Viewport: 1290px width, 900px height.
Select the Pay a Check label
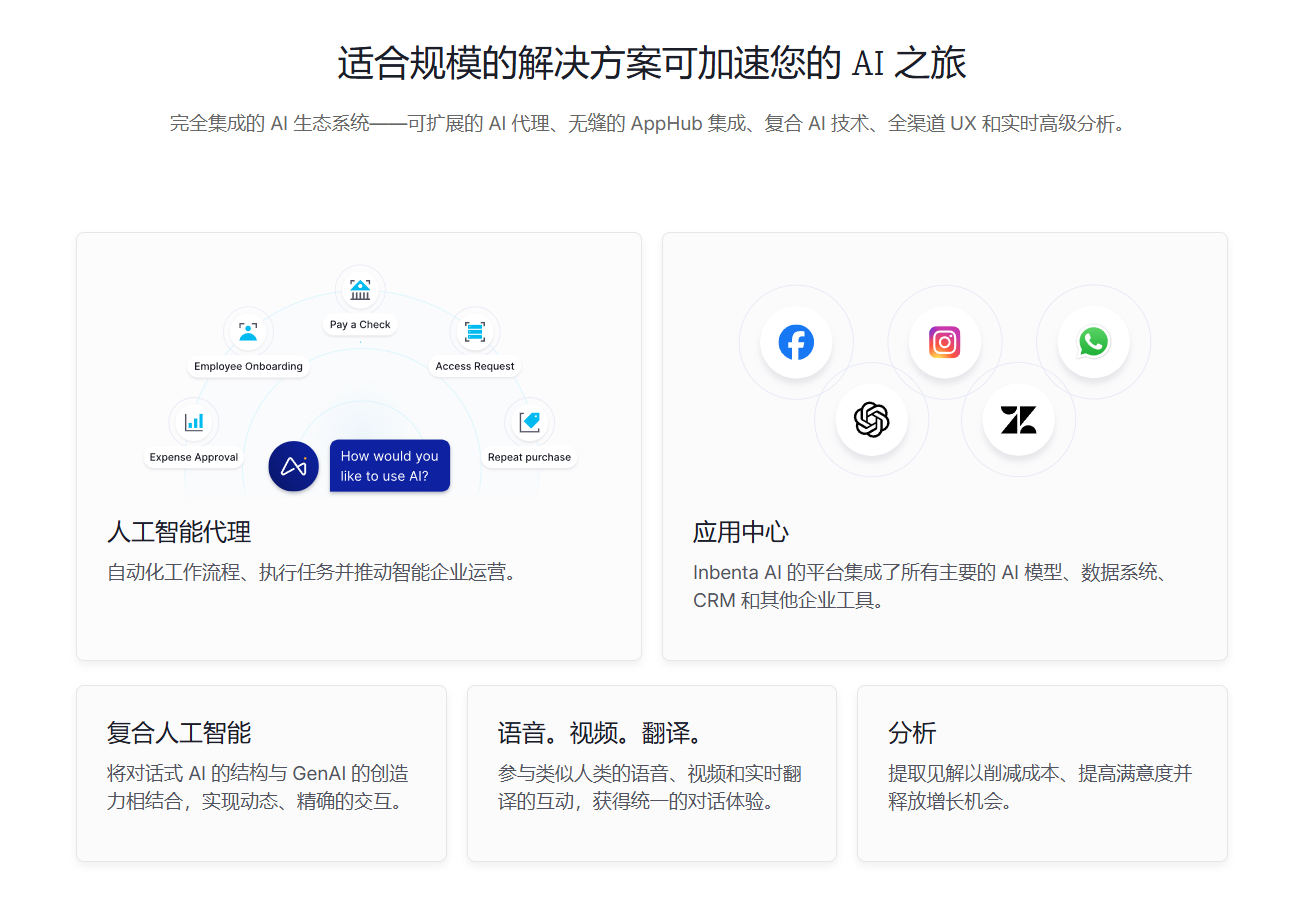coord(360,325)
